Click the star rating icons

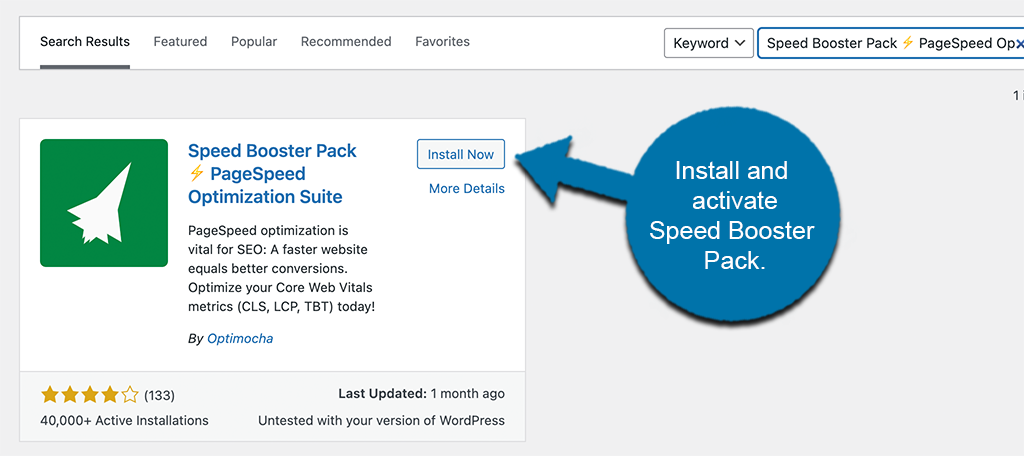click(89, 395)
